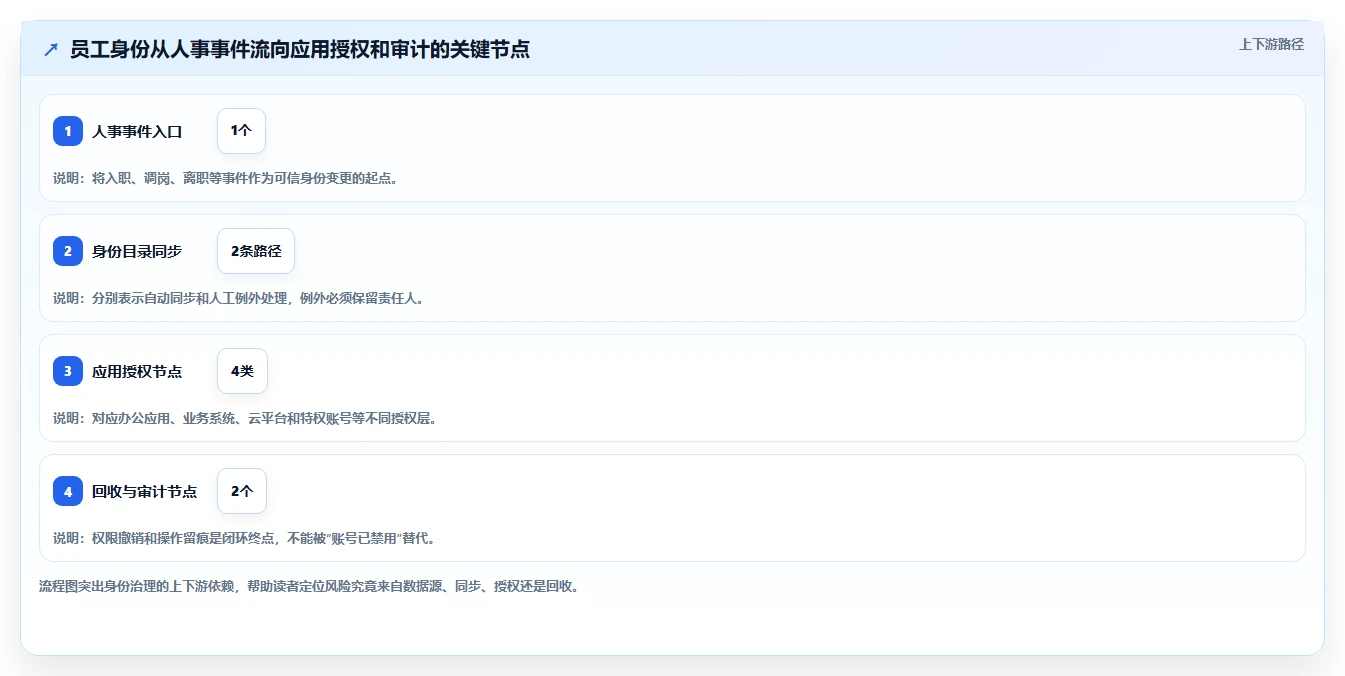
Task: Click the description mentioning "账号已禁用"
Action: 244,538
